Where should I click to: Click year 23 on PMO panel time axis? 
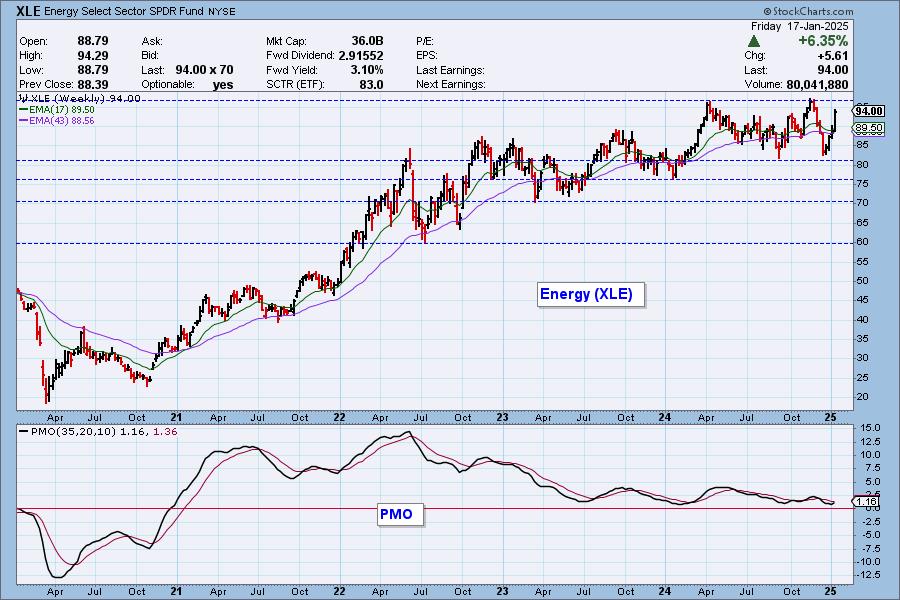tap(502, 591)
